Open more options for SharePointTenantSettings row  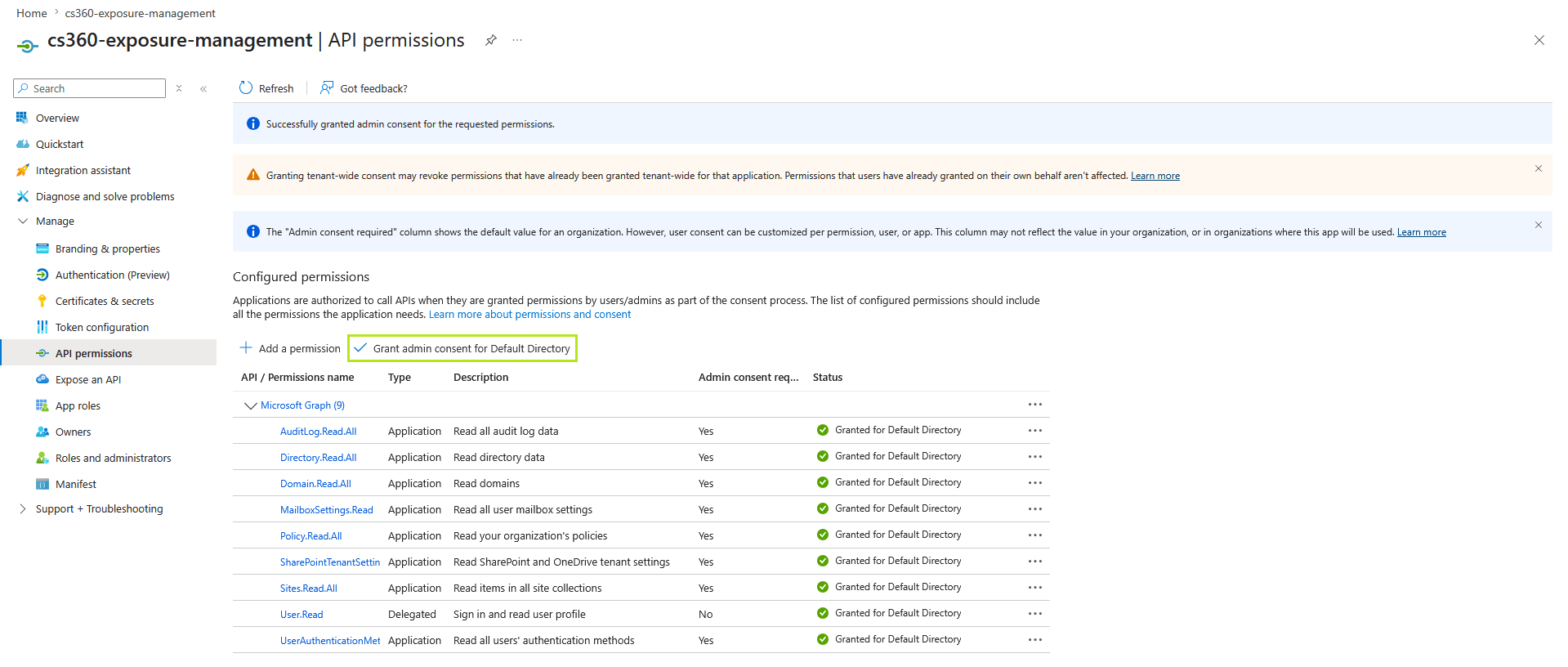[1035, 562]
